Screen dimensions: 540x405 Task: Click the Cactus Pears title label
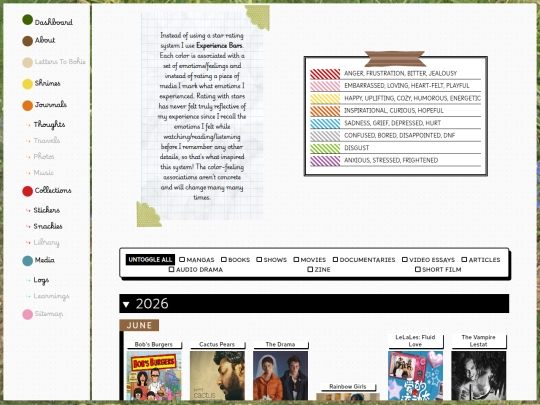[217, 344]
